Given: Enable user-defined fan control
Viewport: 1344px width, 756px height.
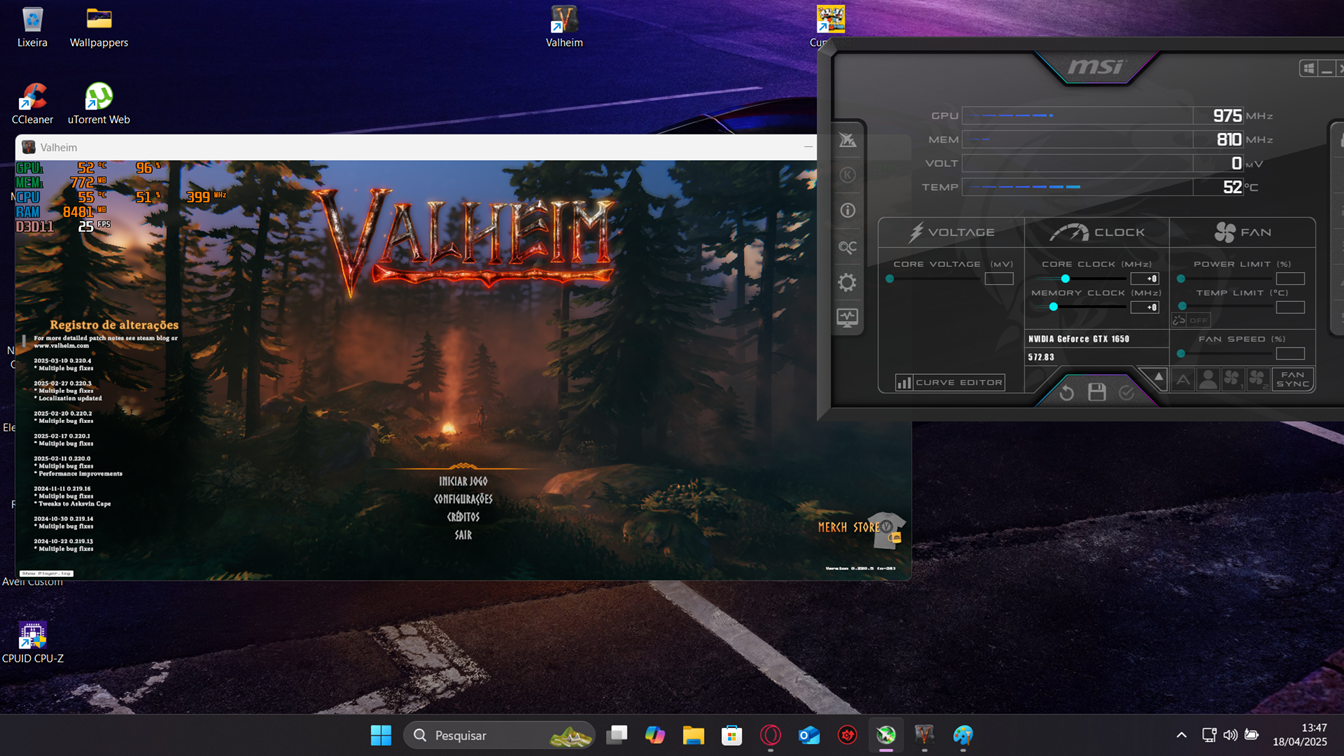Looking at the screenshot, I should [x=1208, y=380].
